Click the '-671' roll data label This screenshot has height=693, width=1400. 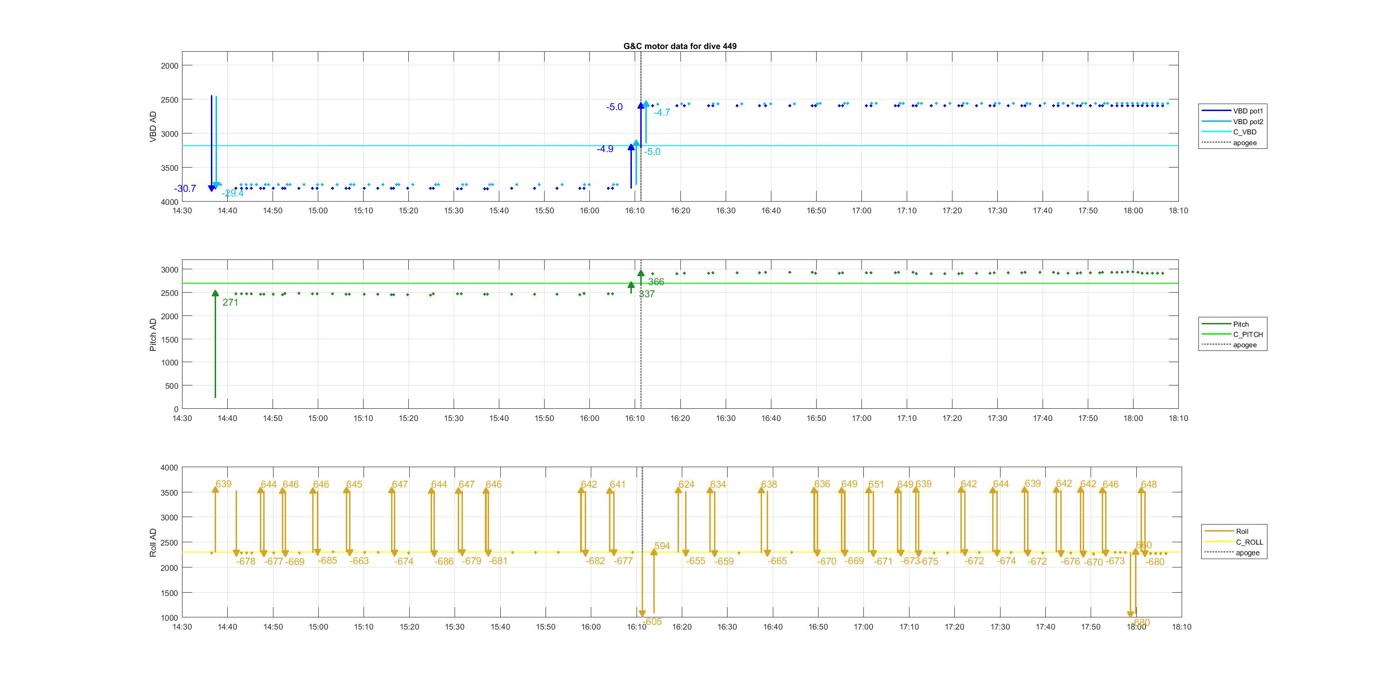(x=883, y=561)
